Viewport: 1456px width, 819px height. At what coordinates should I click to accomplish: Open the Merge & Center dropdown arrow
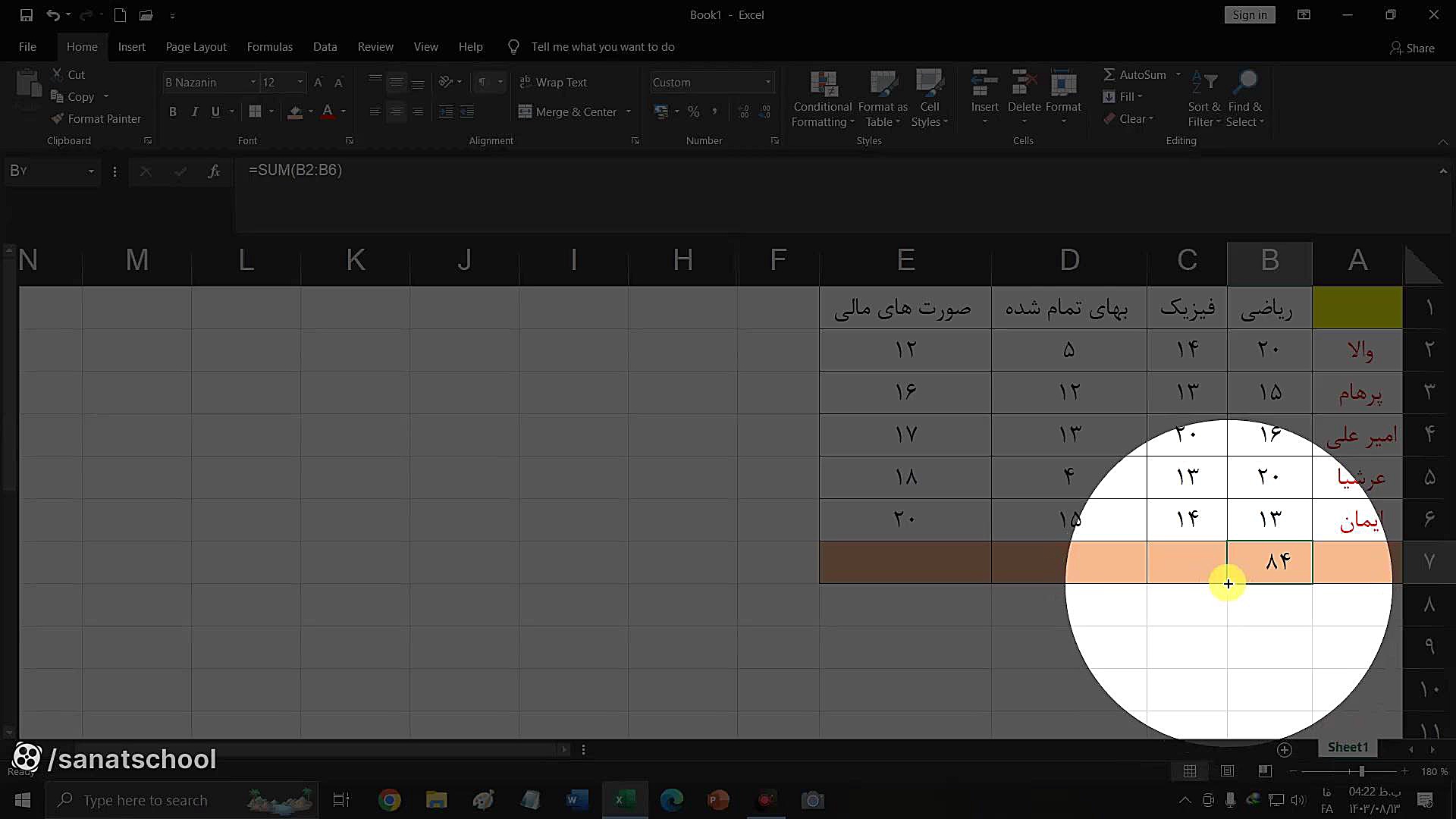[629, 112]
